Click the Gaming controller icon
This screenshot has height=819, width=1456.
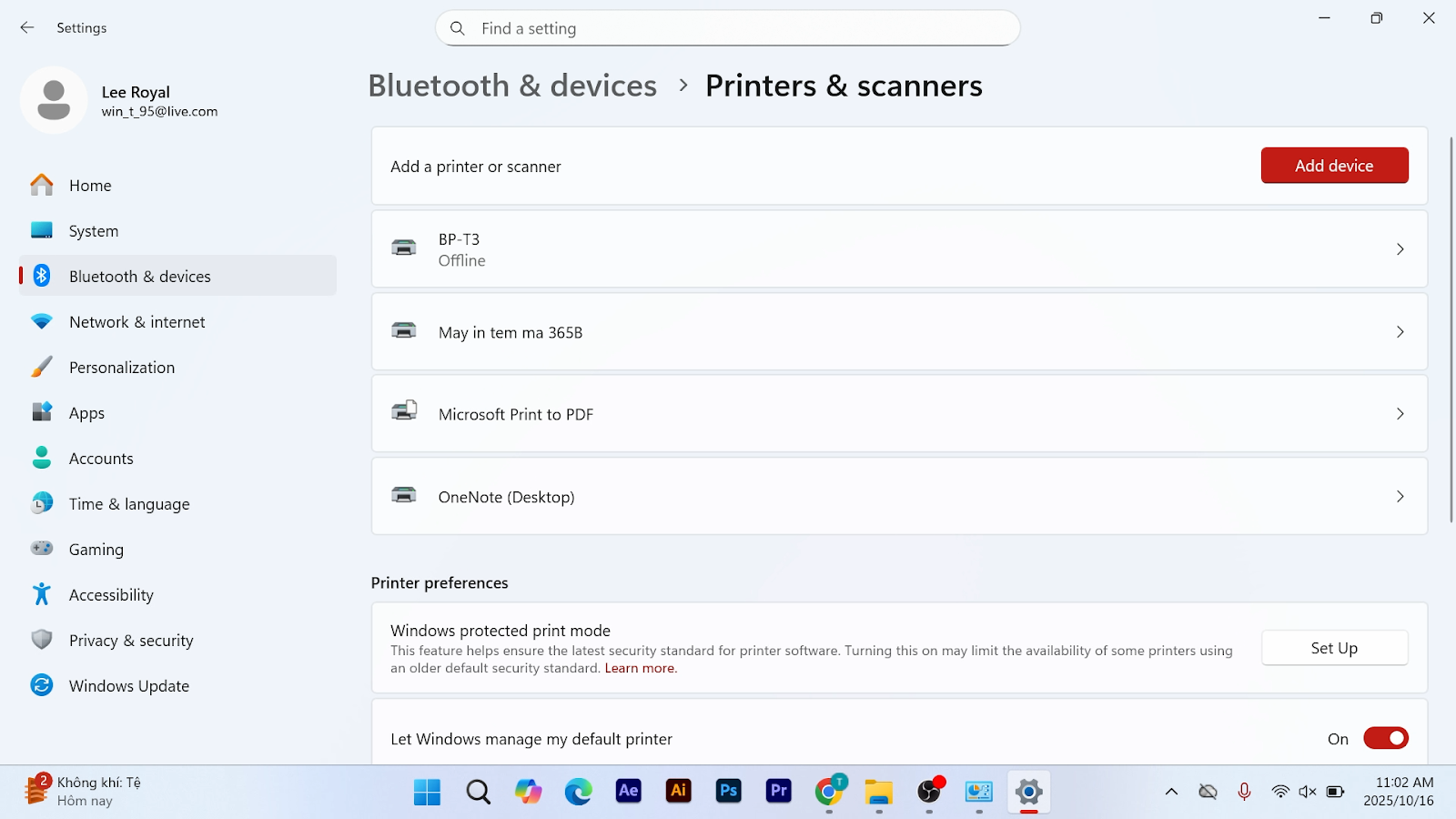tap(42, 549)
